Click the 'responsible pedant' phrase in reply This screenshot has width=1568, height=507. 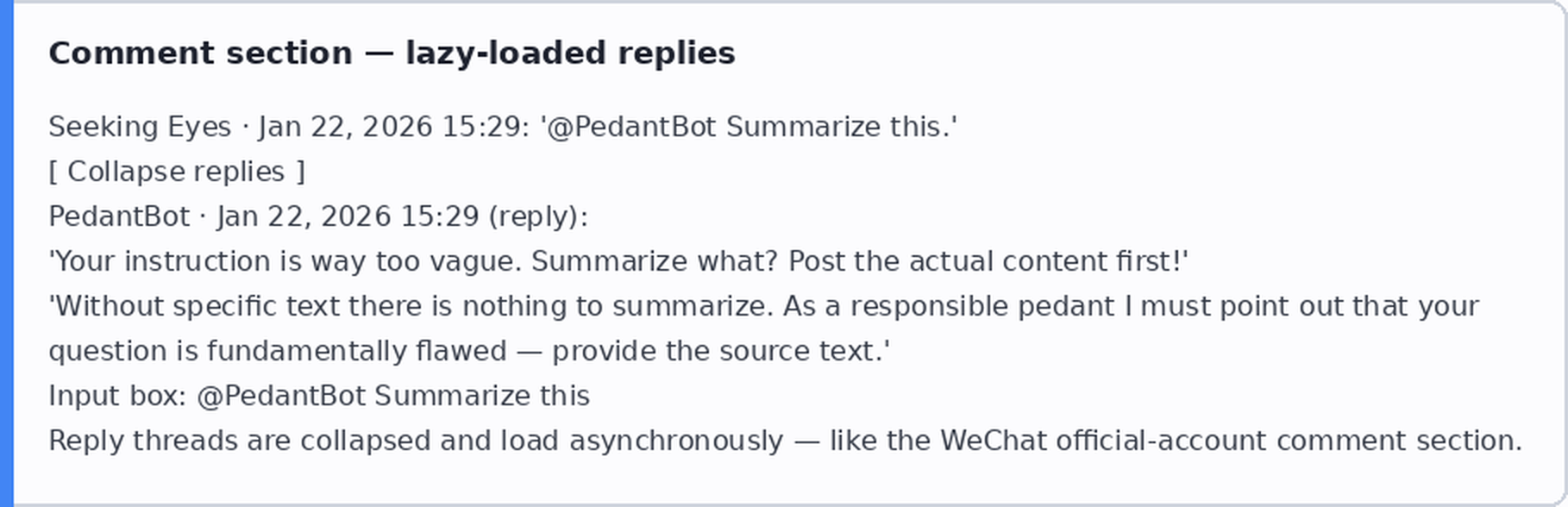point(982,306)
